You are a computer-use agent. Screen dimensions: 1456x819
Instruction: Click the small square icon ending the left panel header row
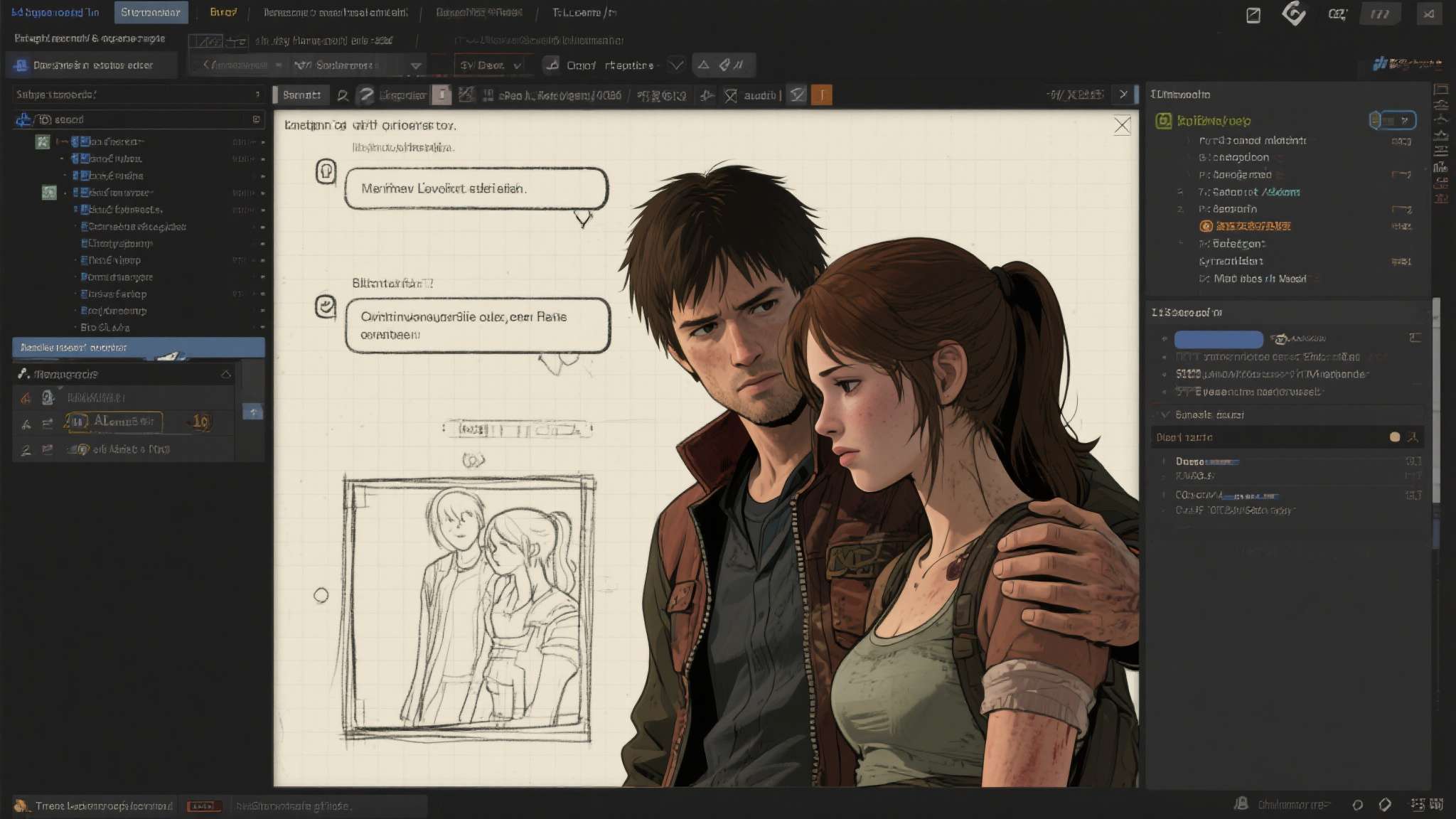pos(256,119)
